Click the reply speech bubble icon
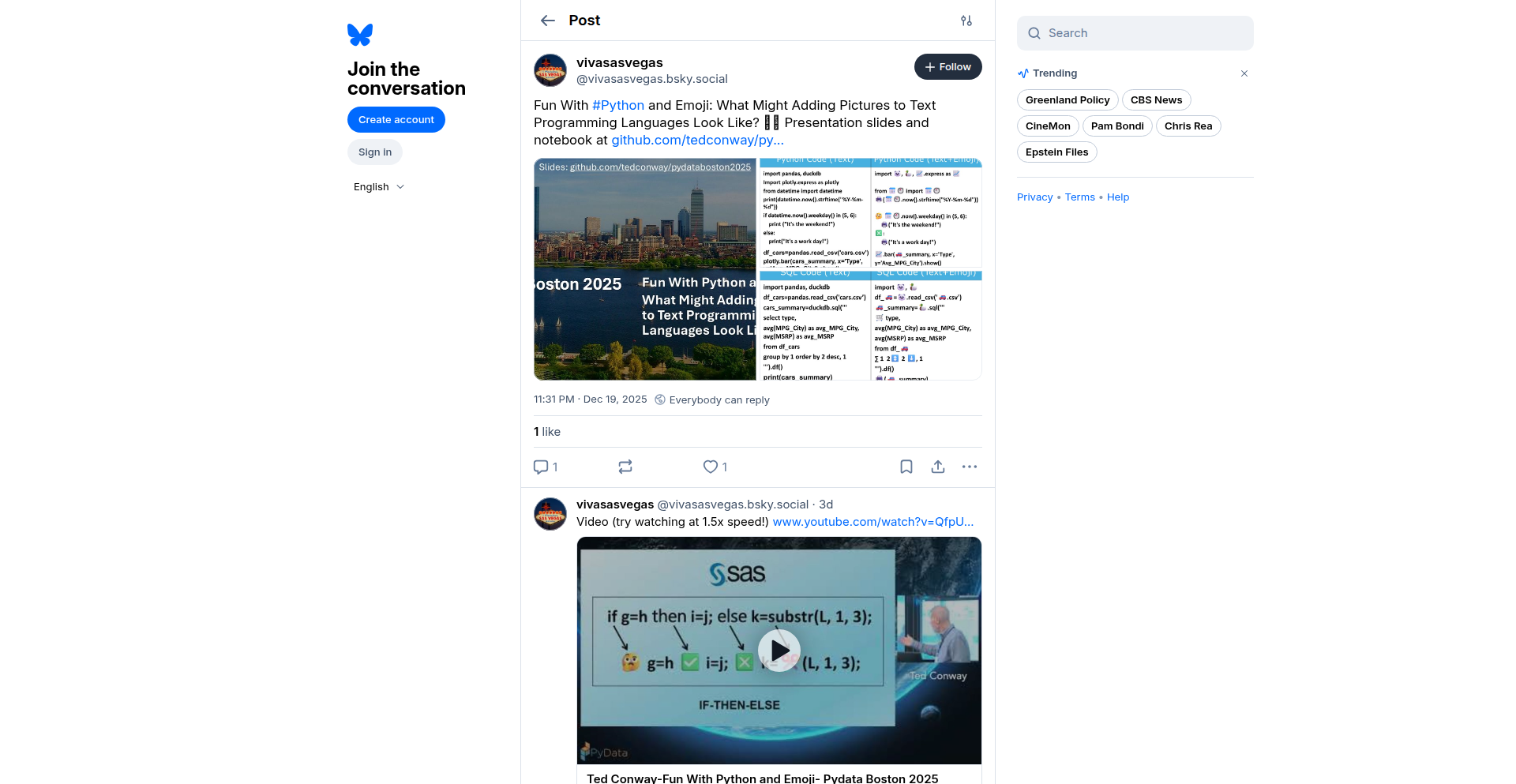The image size is (1516, 784). coord(541,467)
